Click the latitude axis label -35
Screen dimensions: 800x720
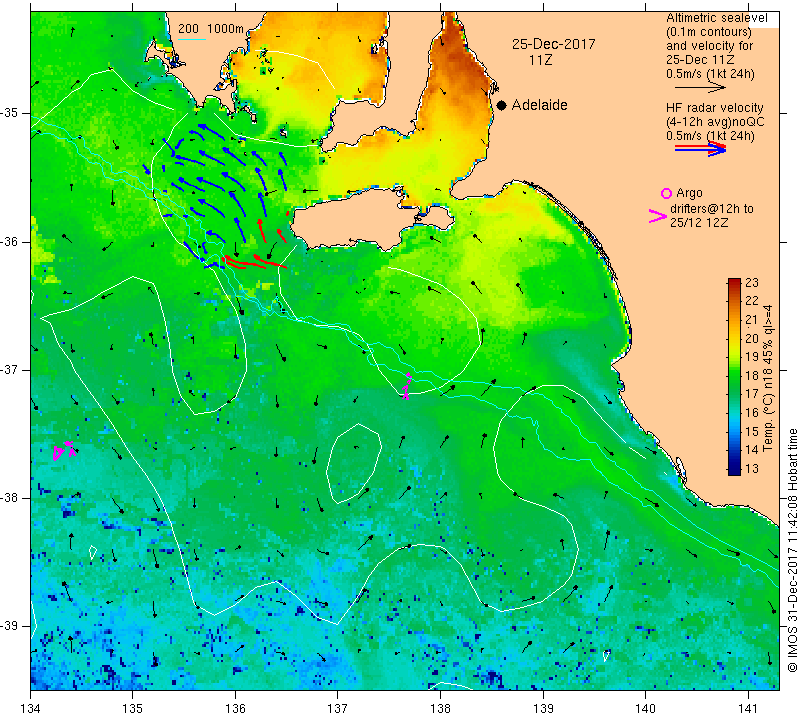(10, 113)
